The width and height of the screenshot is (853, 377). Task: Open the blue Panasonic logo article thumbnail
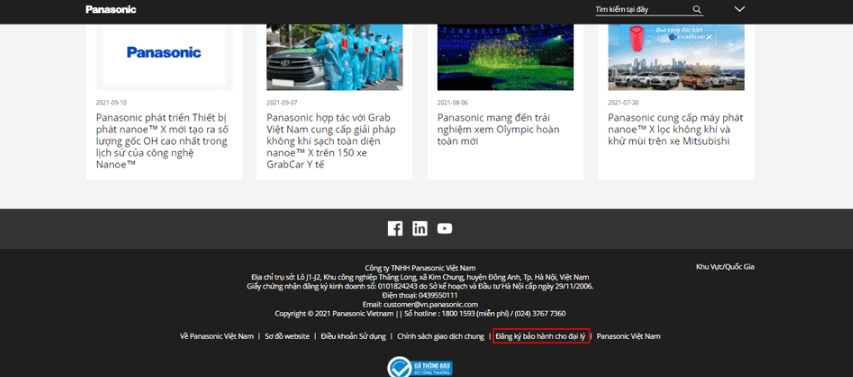click(x=164, y=57)
